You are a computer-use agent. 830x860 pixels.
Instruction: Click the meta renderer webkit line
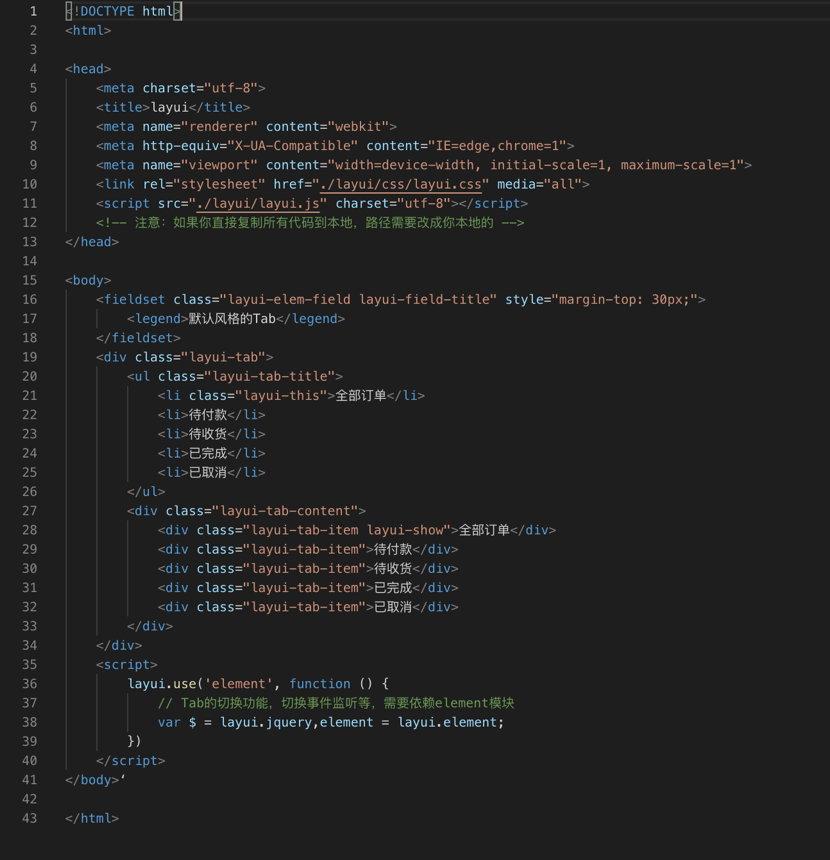pos(246,126)
